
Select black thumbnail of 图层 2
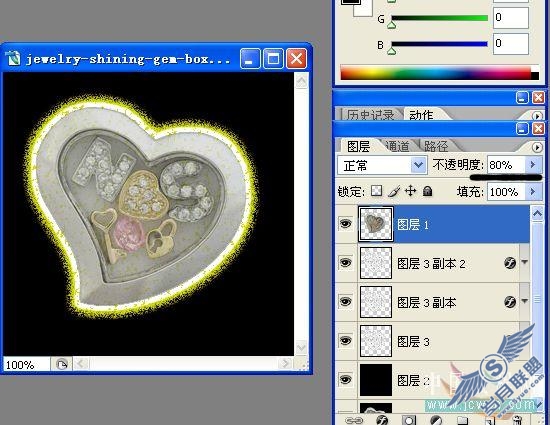point(376,379)
